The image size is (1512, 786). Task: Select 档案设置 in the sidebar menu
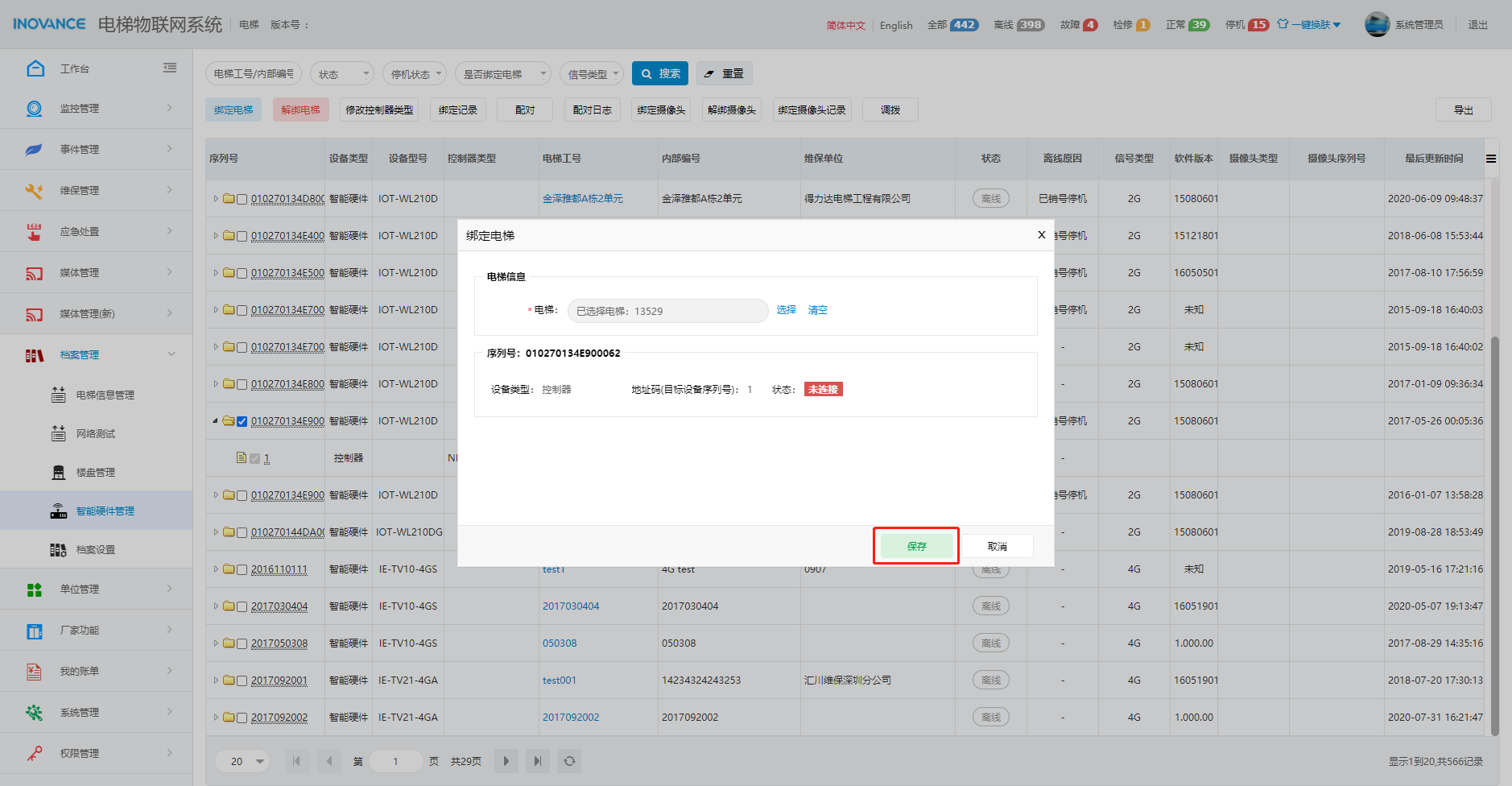(x=95, y=550)
